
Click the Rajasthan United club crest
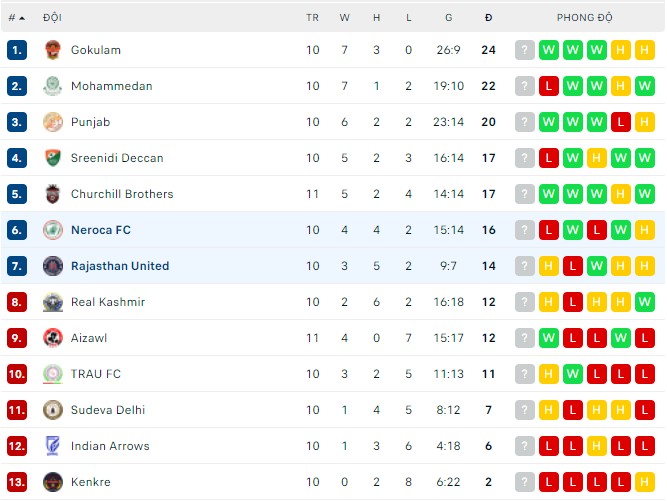(x=53, y=266)
